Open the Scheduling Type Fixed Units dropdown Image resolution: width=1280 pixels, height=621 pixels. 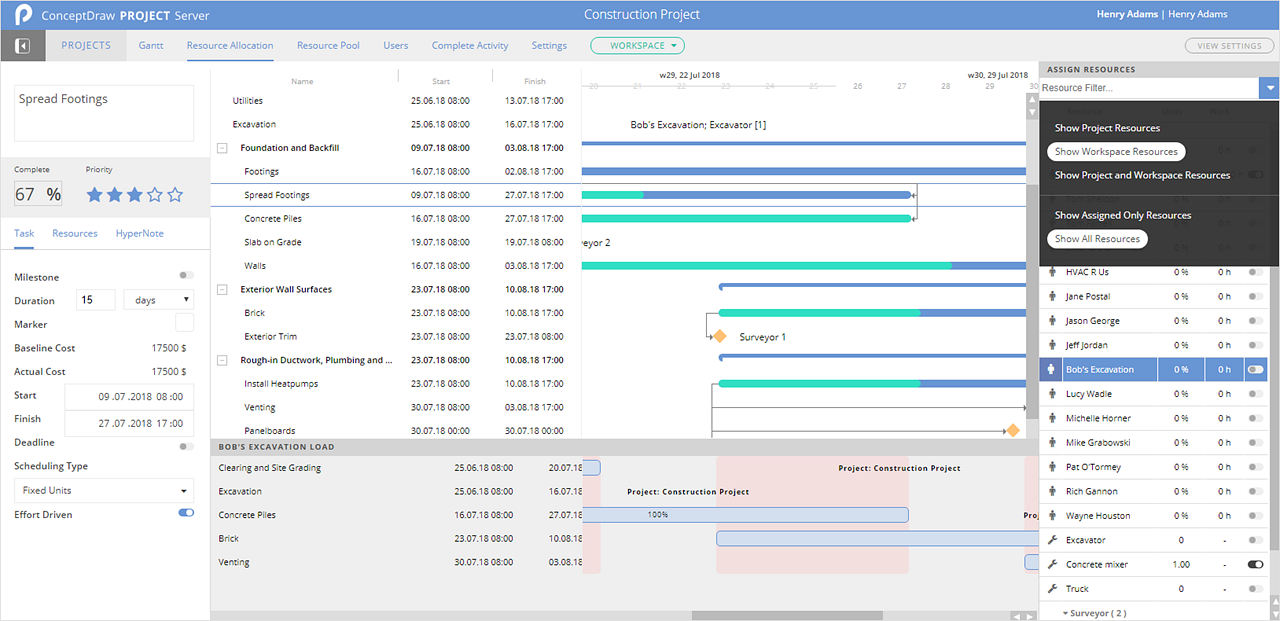(x=104, y=491)
